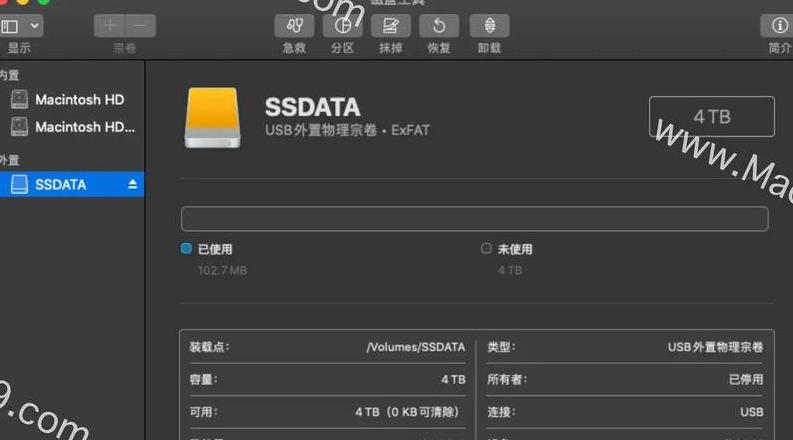Click the Restore (恢复) toolbar icon
Viewport: 793px width, 440px height.
point(439,25)
